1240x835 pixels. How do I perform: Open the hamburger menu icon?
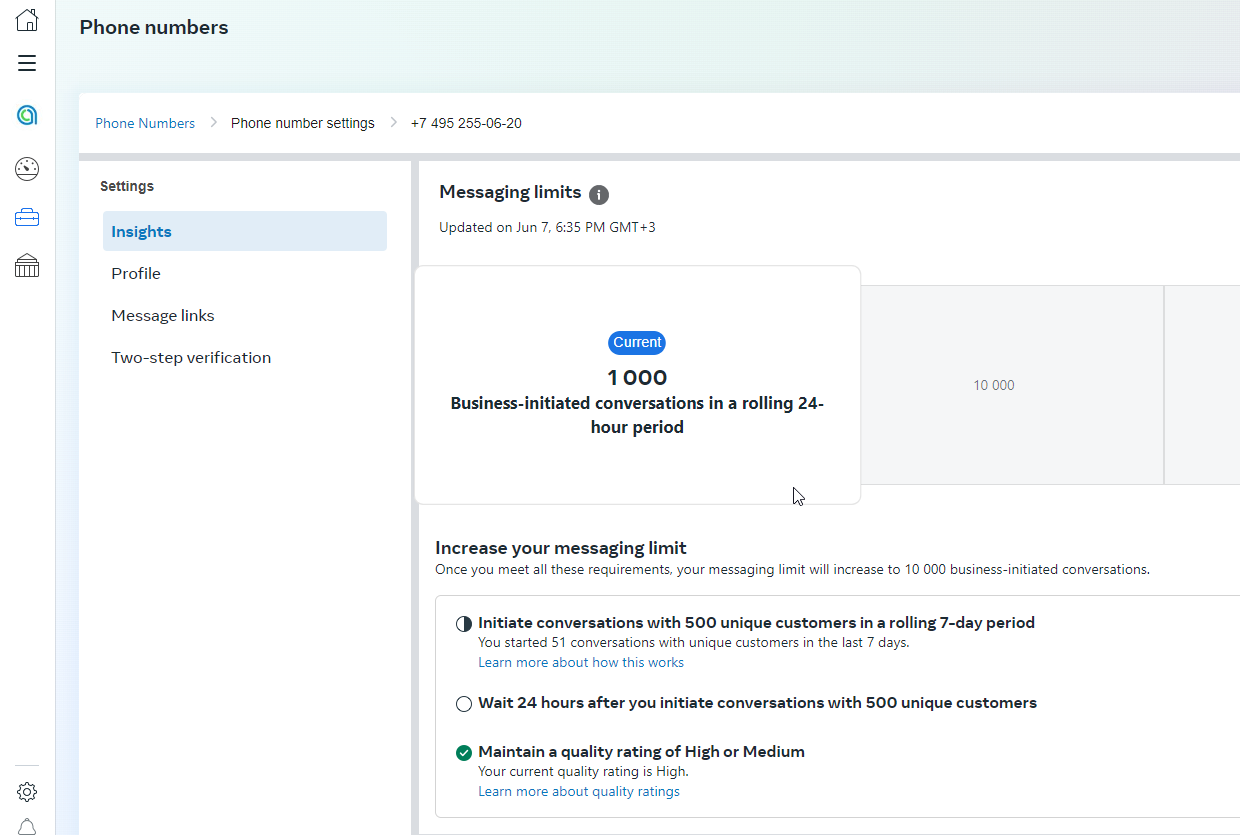pos(27,64)
